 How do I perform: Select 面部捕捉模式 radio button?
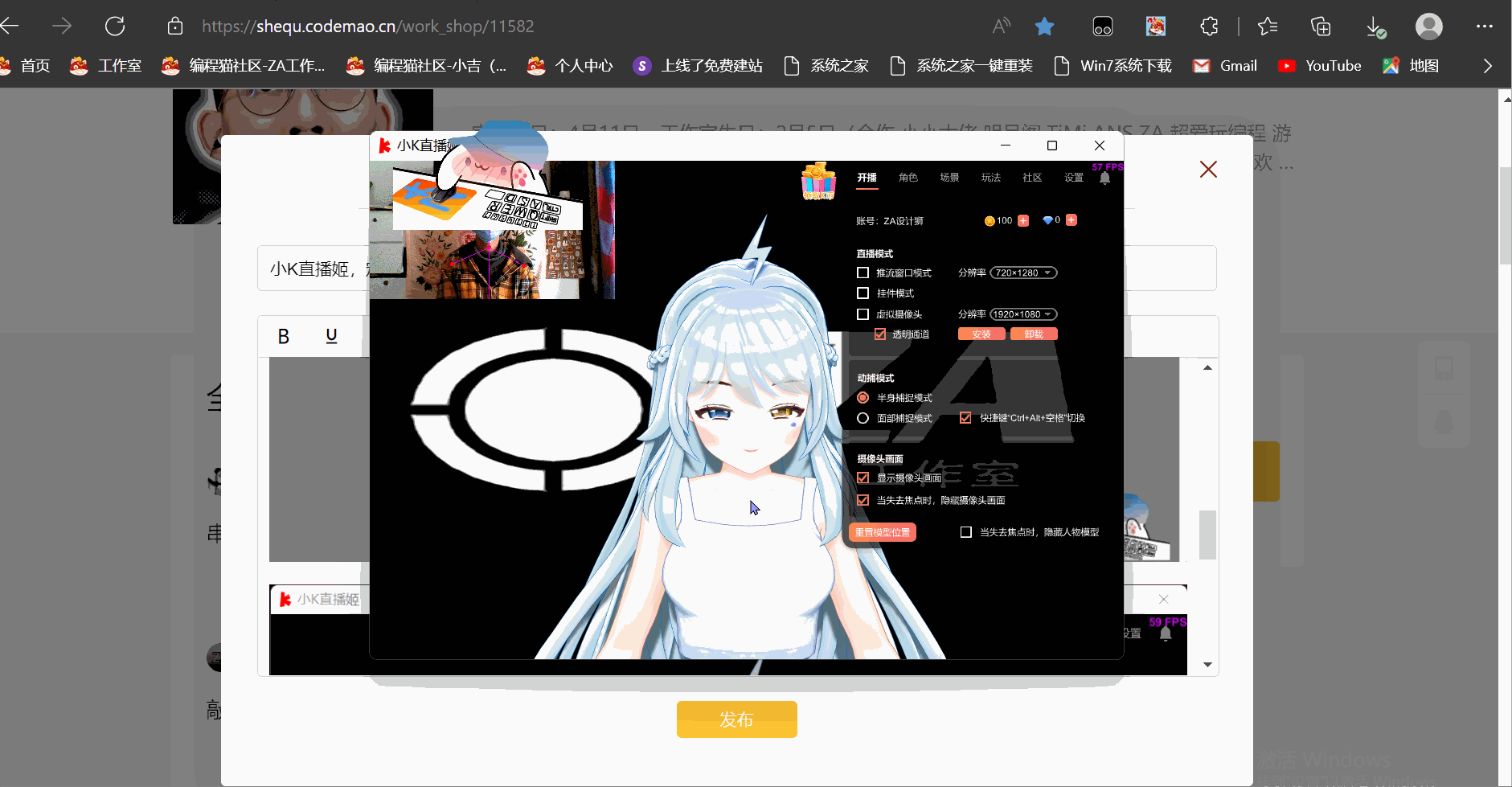pyautogui.click(x=863, y=418)
